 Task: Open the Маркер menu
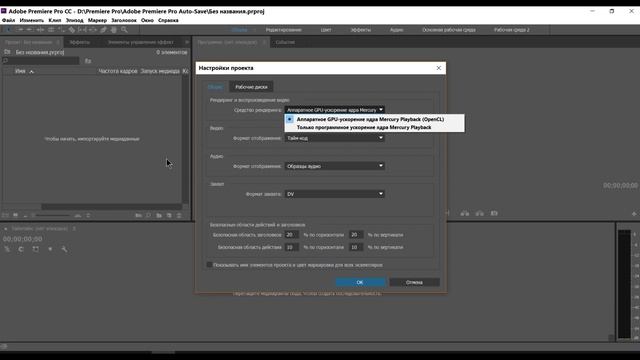click(97, 20)
